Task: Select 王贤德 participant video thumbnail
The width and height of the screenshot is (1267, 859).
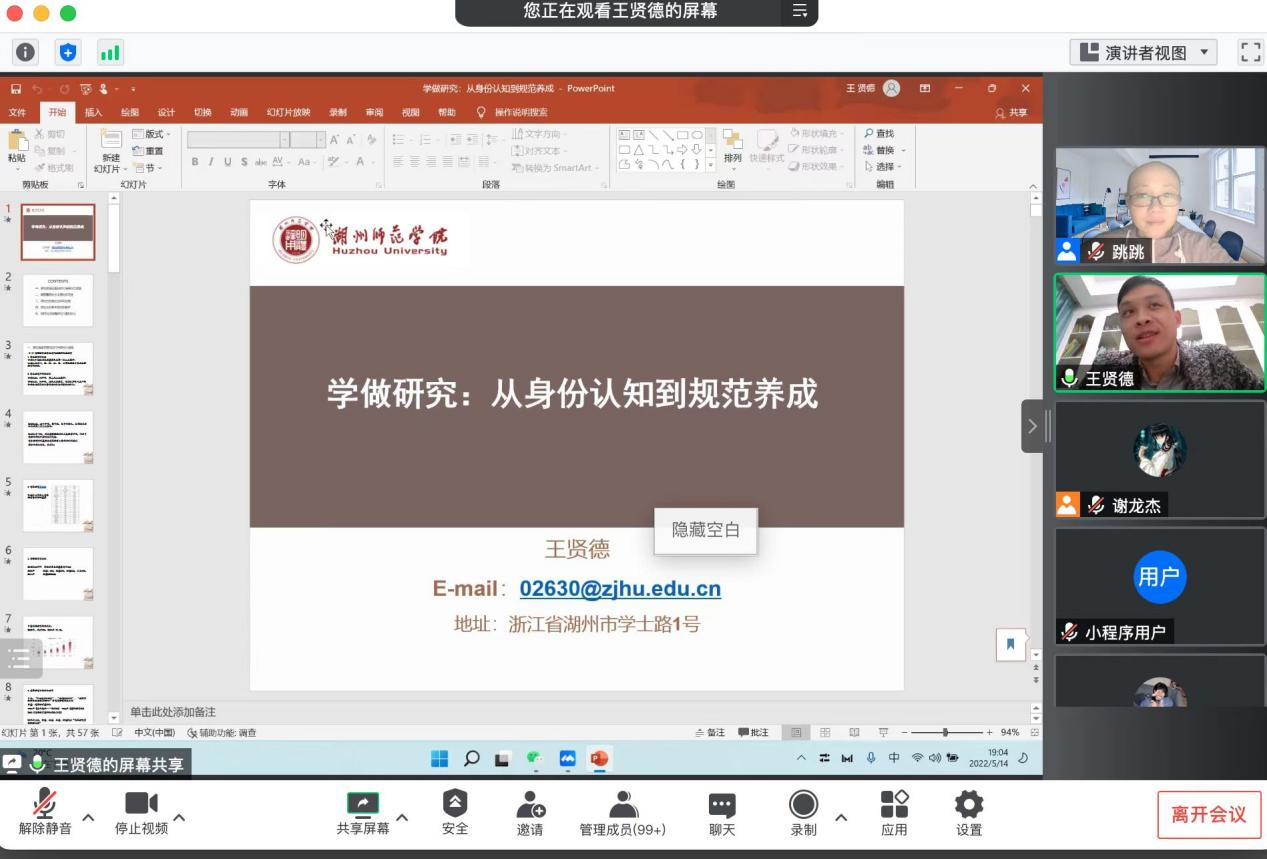Action: point(1159,332)
